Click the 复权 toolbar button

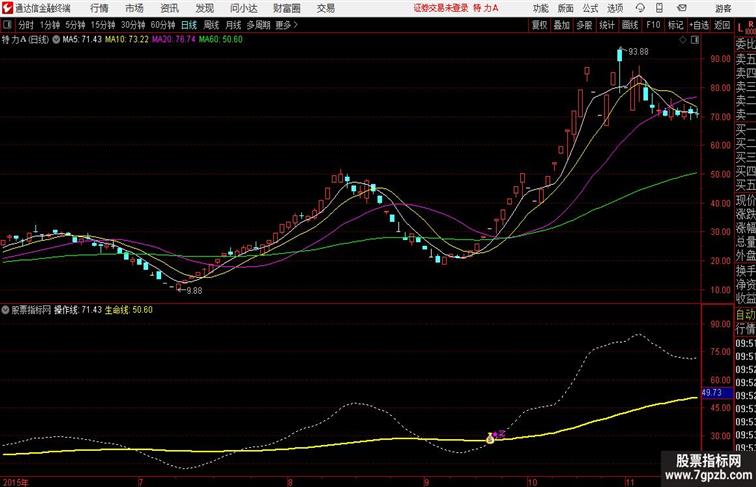(539, 25)
